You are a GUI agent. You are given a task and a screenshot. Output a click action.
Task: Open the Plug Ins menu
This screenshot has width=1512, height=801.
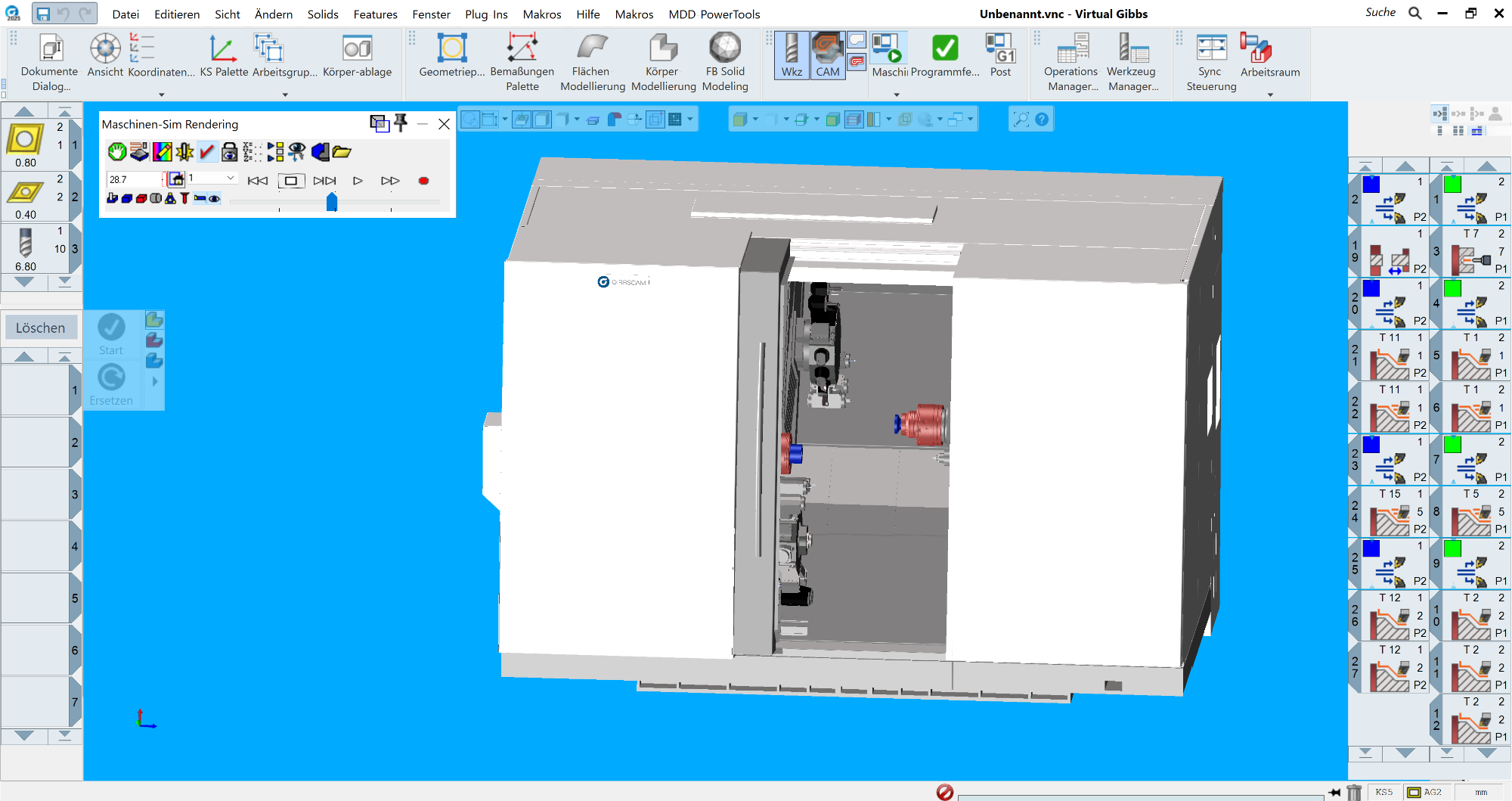[x=486, y=14]
